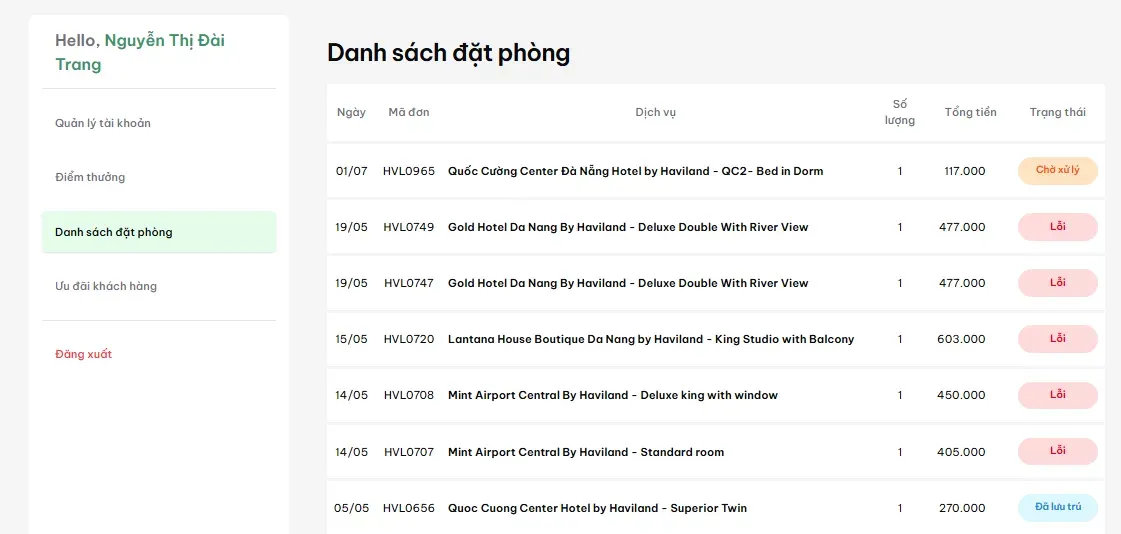This screenshot has width=1121, height=534.
Task: Select booking HVL0747 Gold Hotel row
Action: (716, 283)
